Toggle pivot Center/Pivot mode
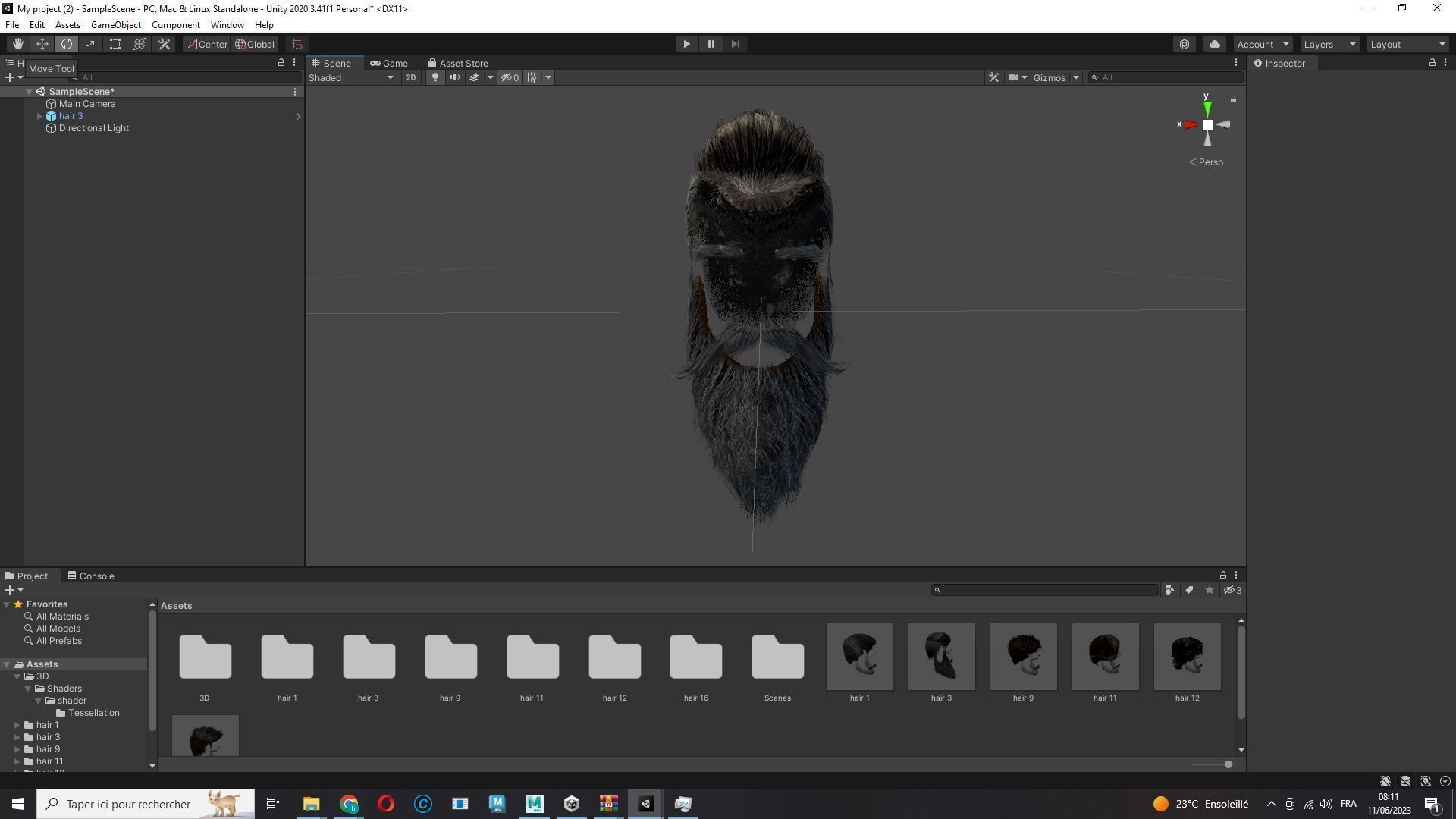The width and height of the screenshot is (1456, 819). coord(207,44)
